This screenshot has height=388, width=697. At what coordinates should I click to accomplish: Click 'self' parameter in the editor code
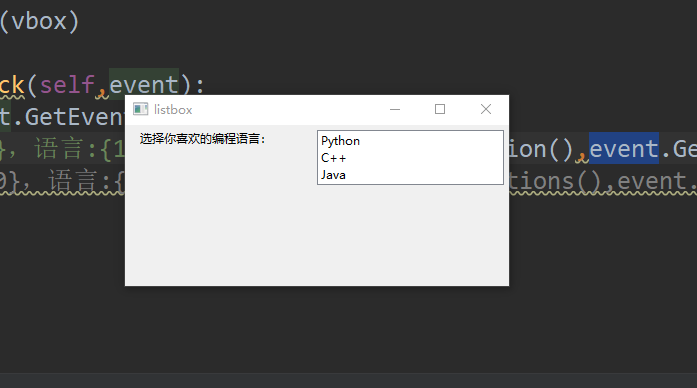click(x=67, y=84)
